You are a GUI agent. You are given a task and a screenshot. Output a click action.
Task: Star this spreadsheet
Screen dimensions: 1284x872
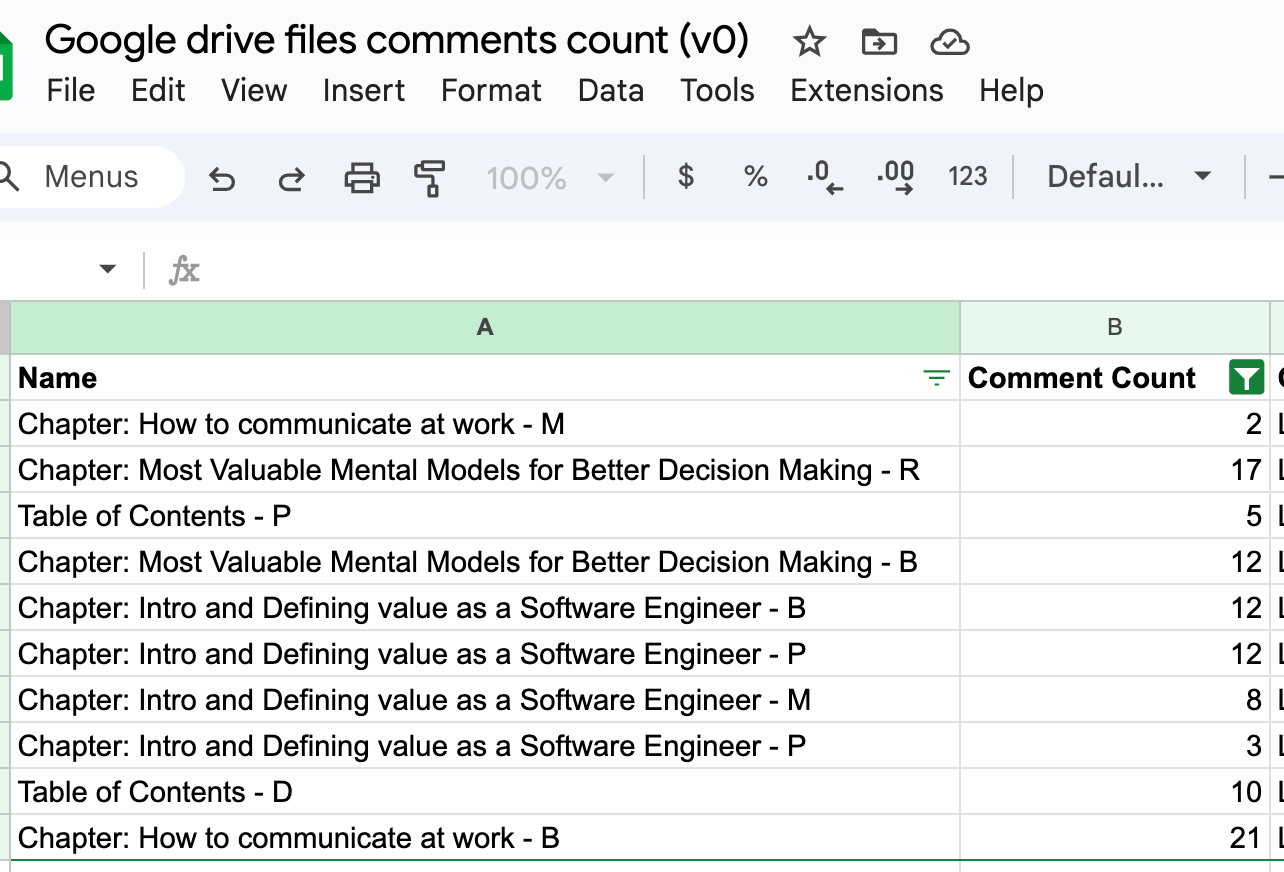point(809,42)
